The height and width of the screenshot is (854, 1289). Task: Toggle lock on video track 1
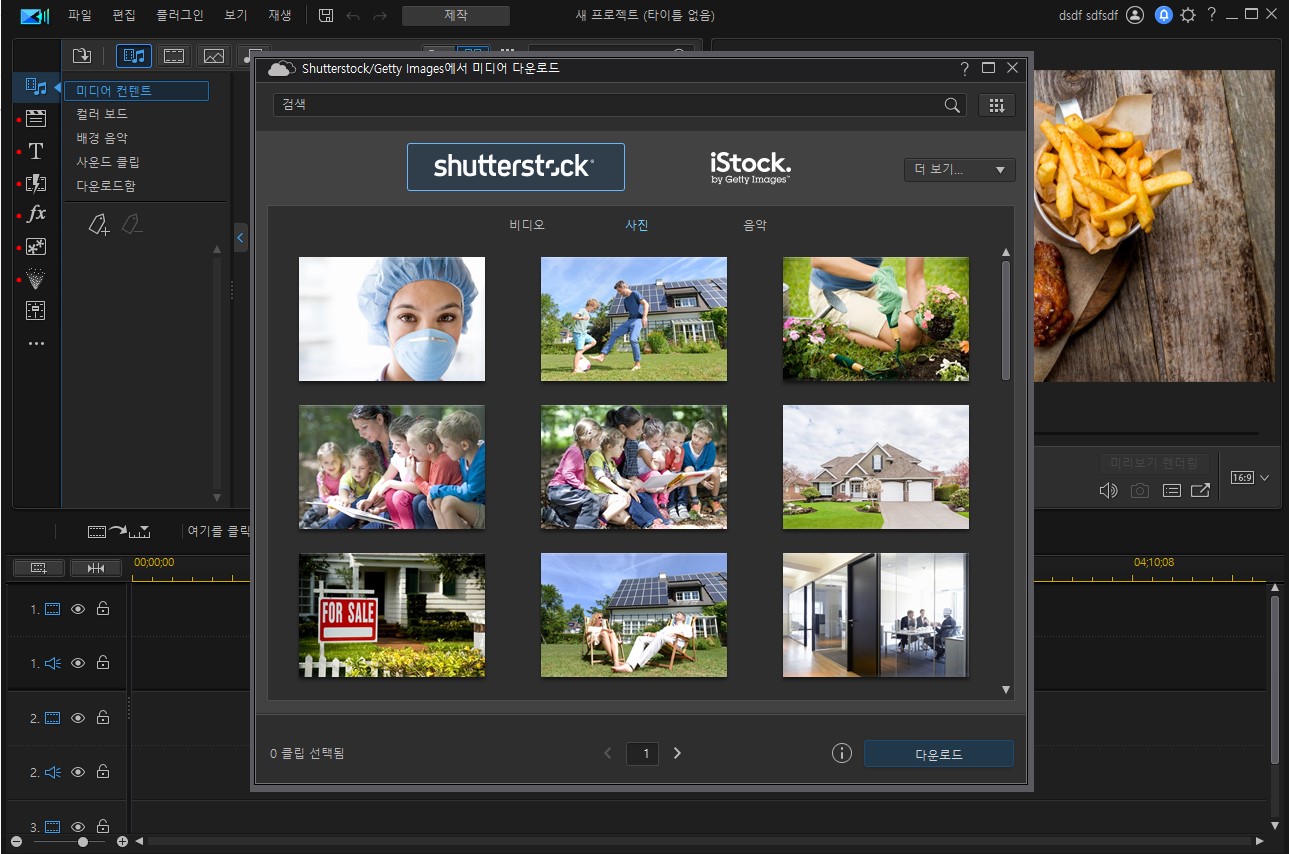103,608
